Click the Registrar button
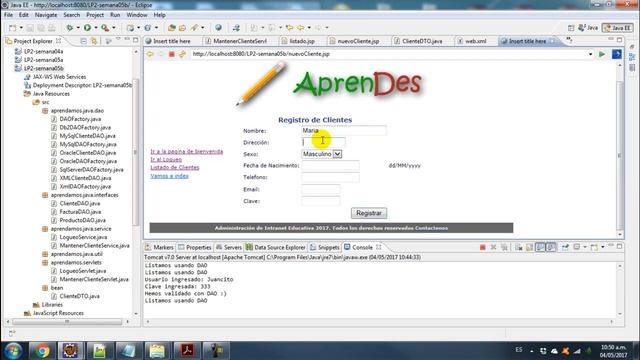The image size is (640, 360). (x=369, y=213)
